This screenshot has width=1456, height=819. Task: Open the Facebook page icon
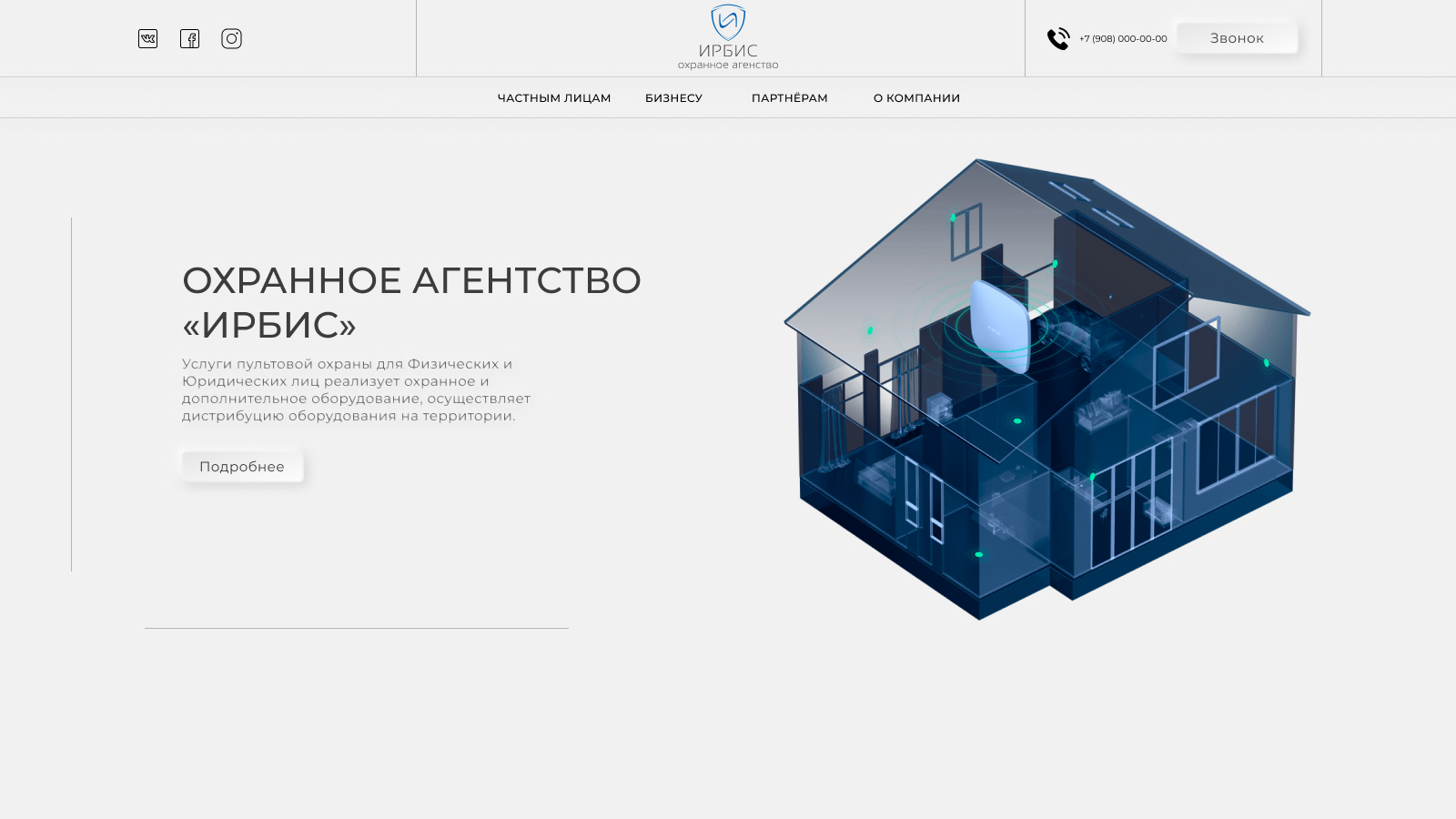coord(189,38)
